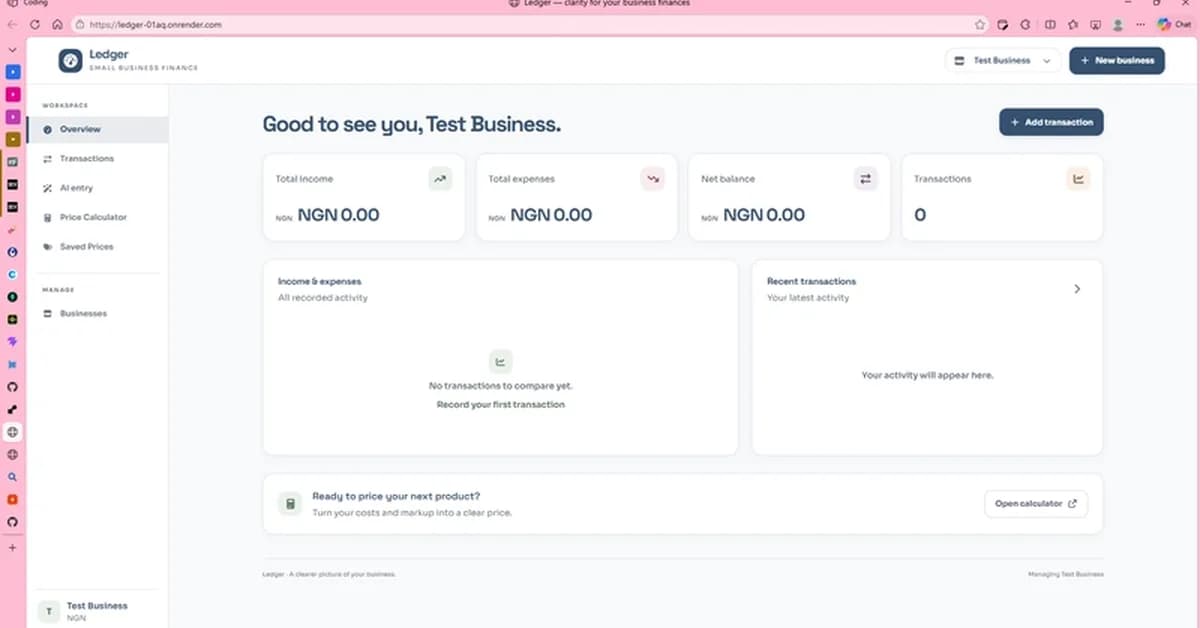Collapse vertical tabs with the top chevron
The width and height of the screenshot is (1200, 628).
pos(12,49)
